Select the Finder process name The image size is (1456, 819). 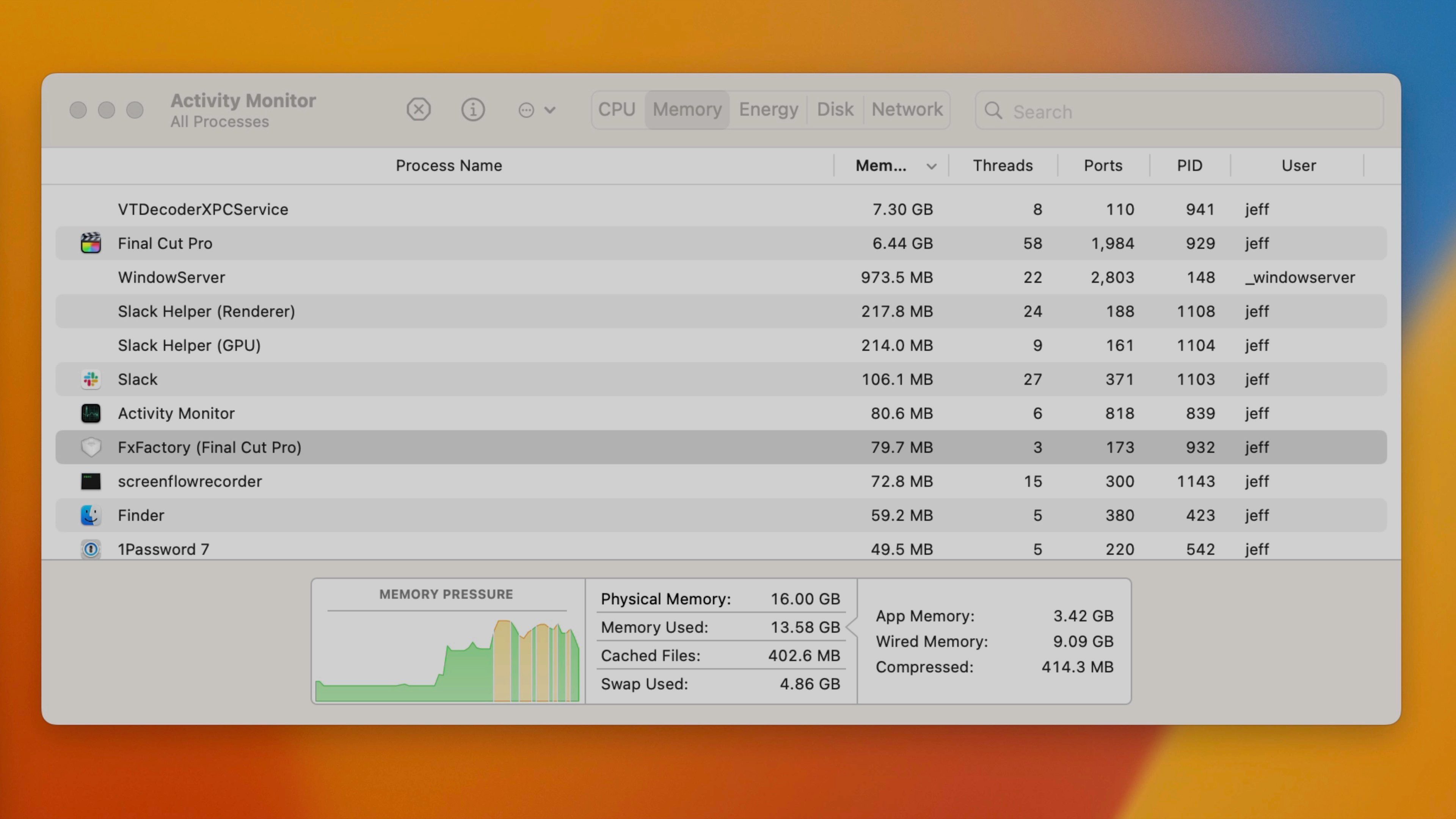tap(141, 515)
